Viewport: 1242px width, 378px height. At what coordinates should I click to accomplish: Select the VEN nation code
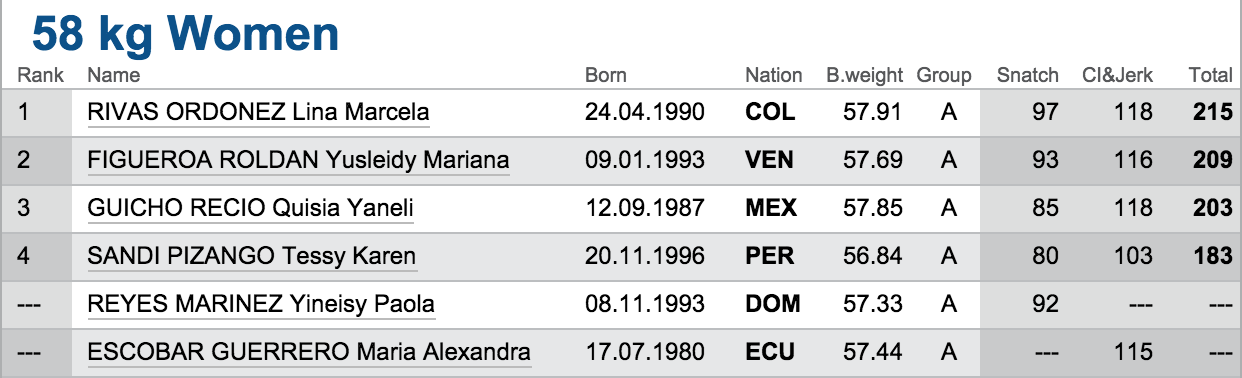pyautogui.click(x=770, y=160)
